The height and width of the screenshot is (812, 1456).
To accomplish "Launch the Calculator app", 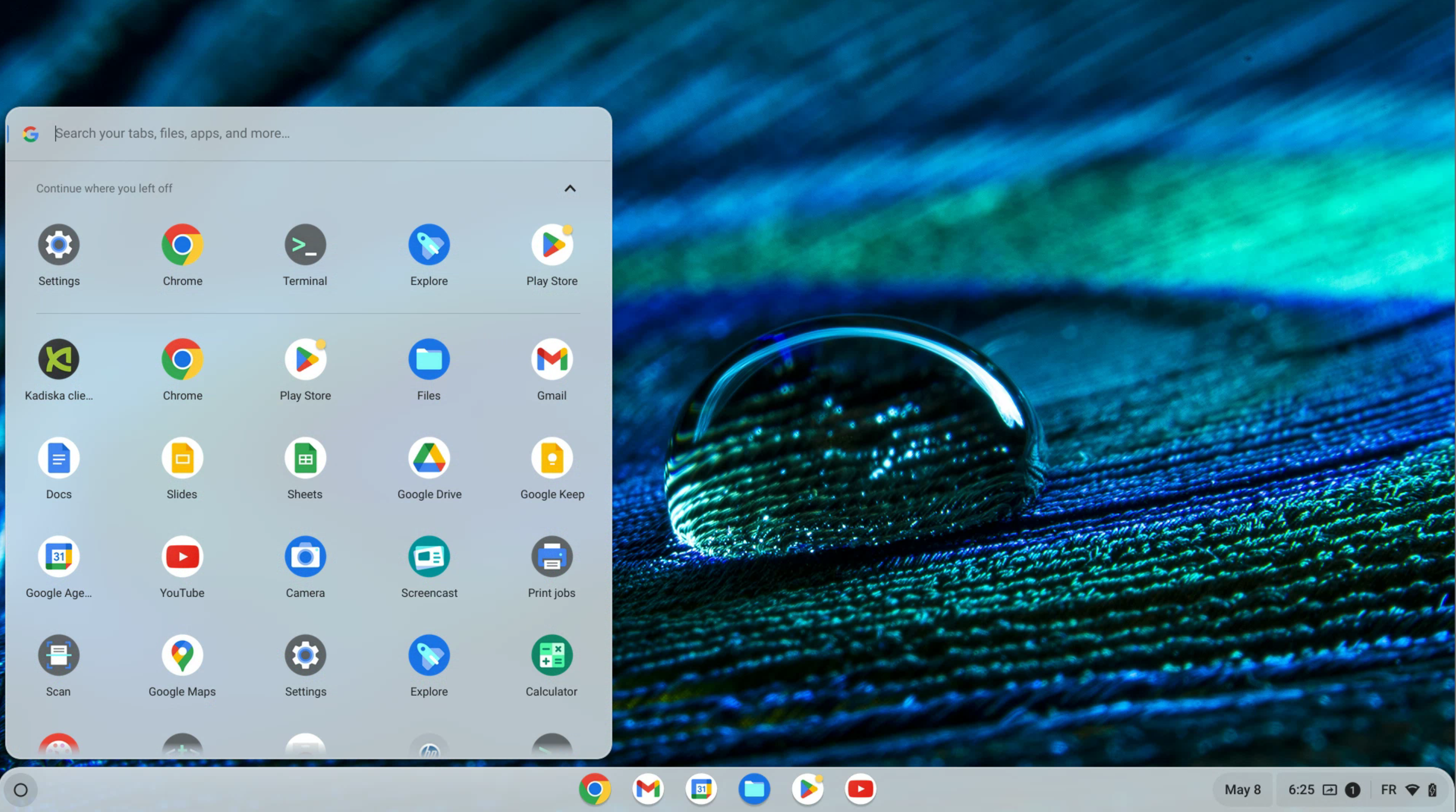I will [552, 656].
